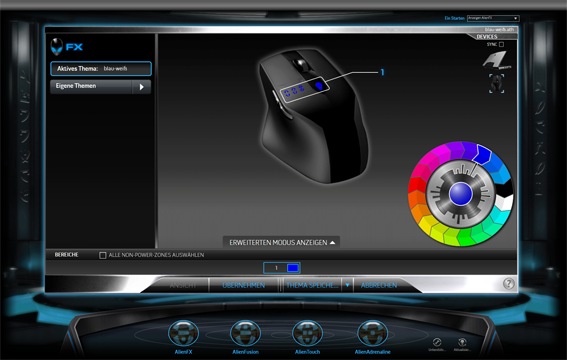Open the startup action dropdown at top
This screenshot has height=360, width=567.
point(493,18)
